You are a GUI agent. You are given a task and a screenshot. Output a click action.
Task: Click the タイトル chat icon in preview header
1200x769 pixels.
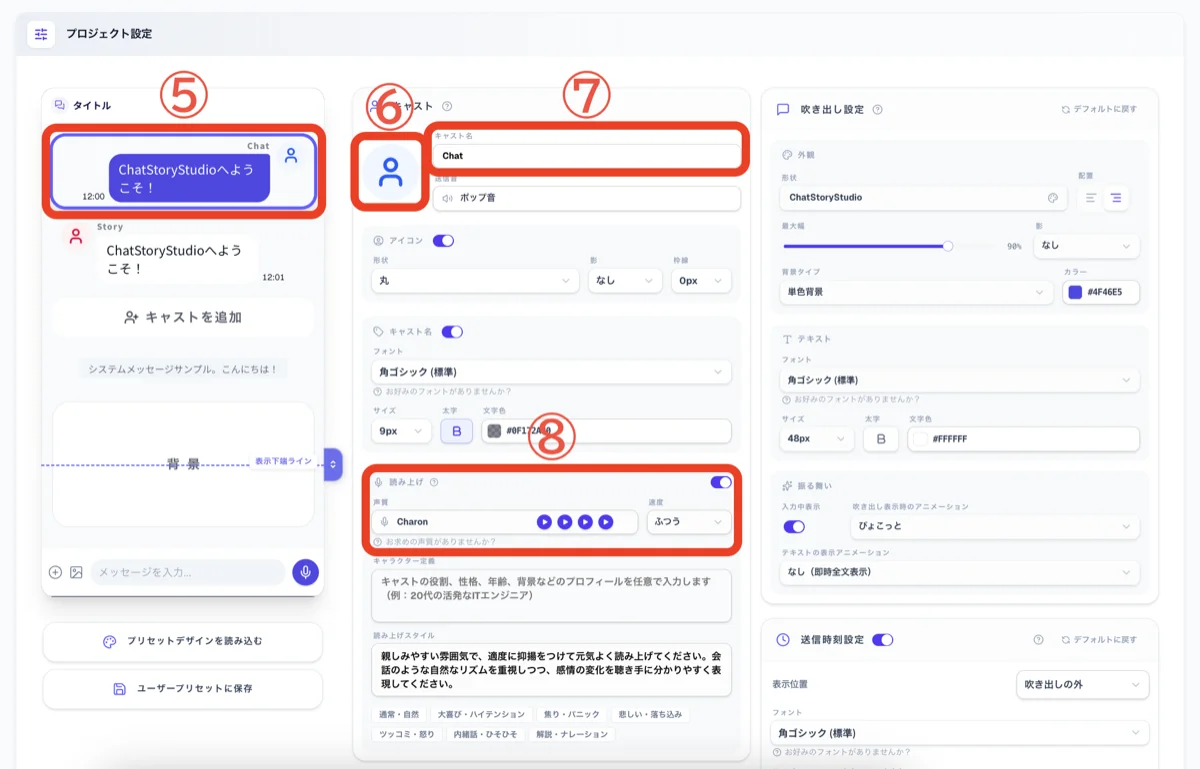pyautogui.click(x=60, y=105)
